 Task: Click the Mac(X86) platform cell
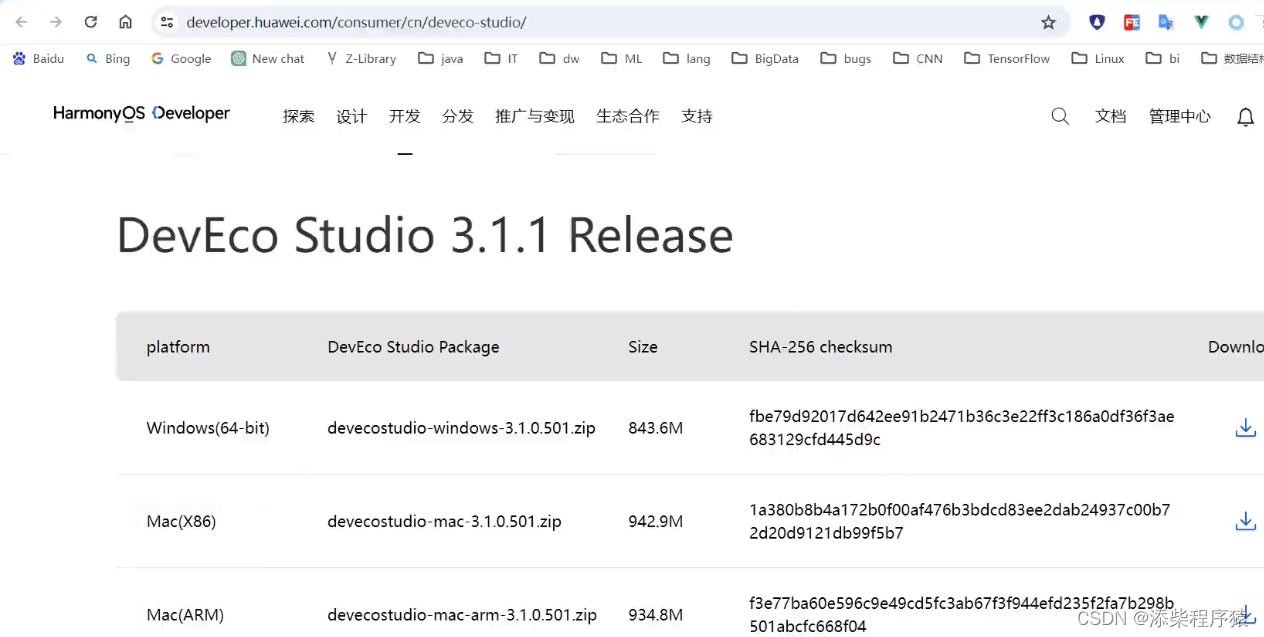click(x=181, y=521)
